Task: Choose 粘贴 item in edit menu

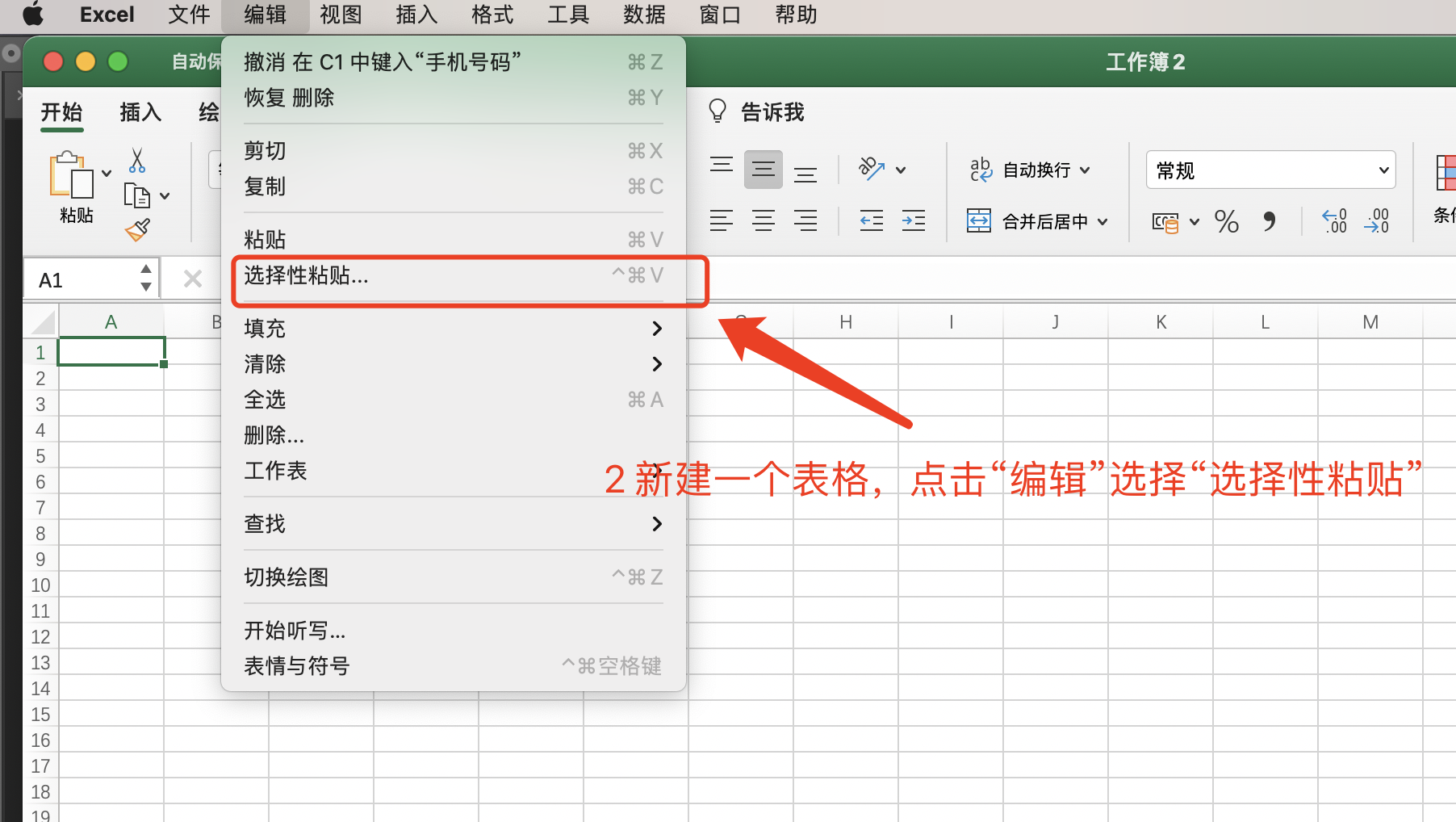Action: click(454, 240)
